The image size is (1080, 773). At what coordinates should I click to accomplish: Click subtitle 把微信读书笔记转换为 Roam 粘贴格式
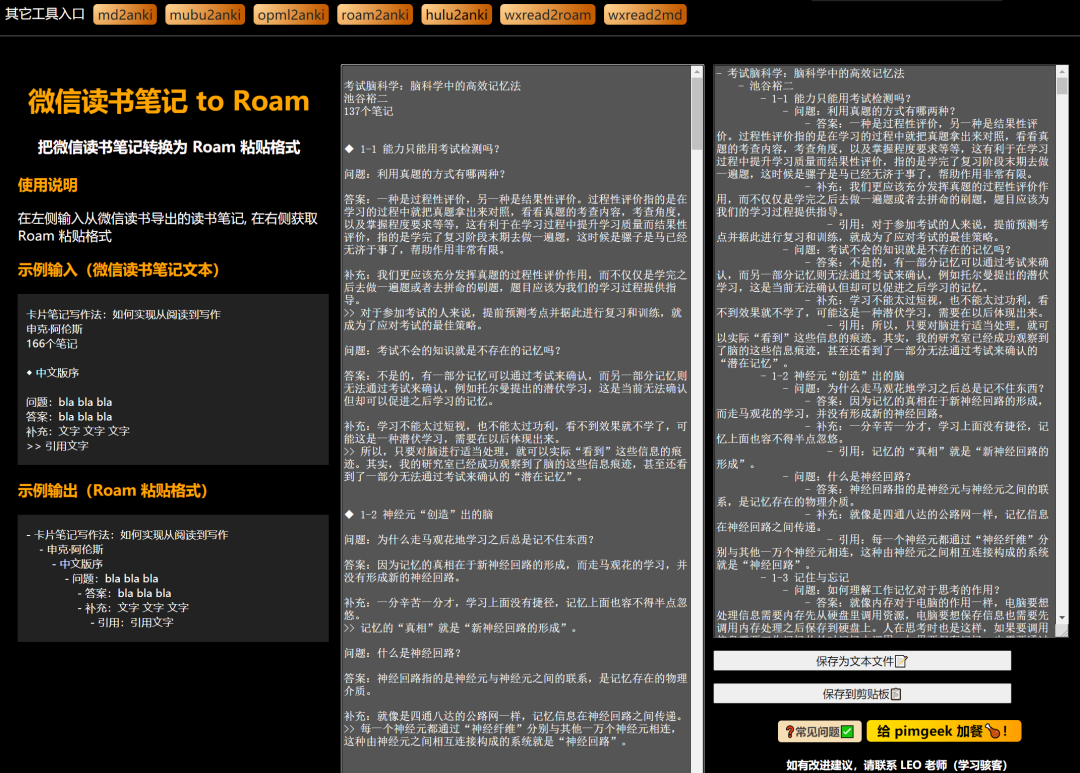coord(169,147)
